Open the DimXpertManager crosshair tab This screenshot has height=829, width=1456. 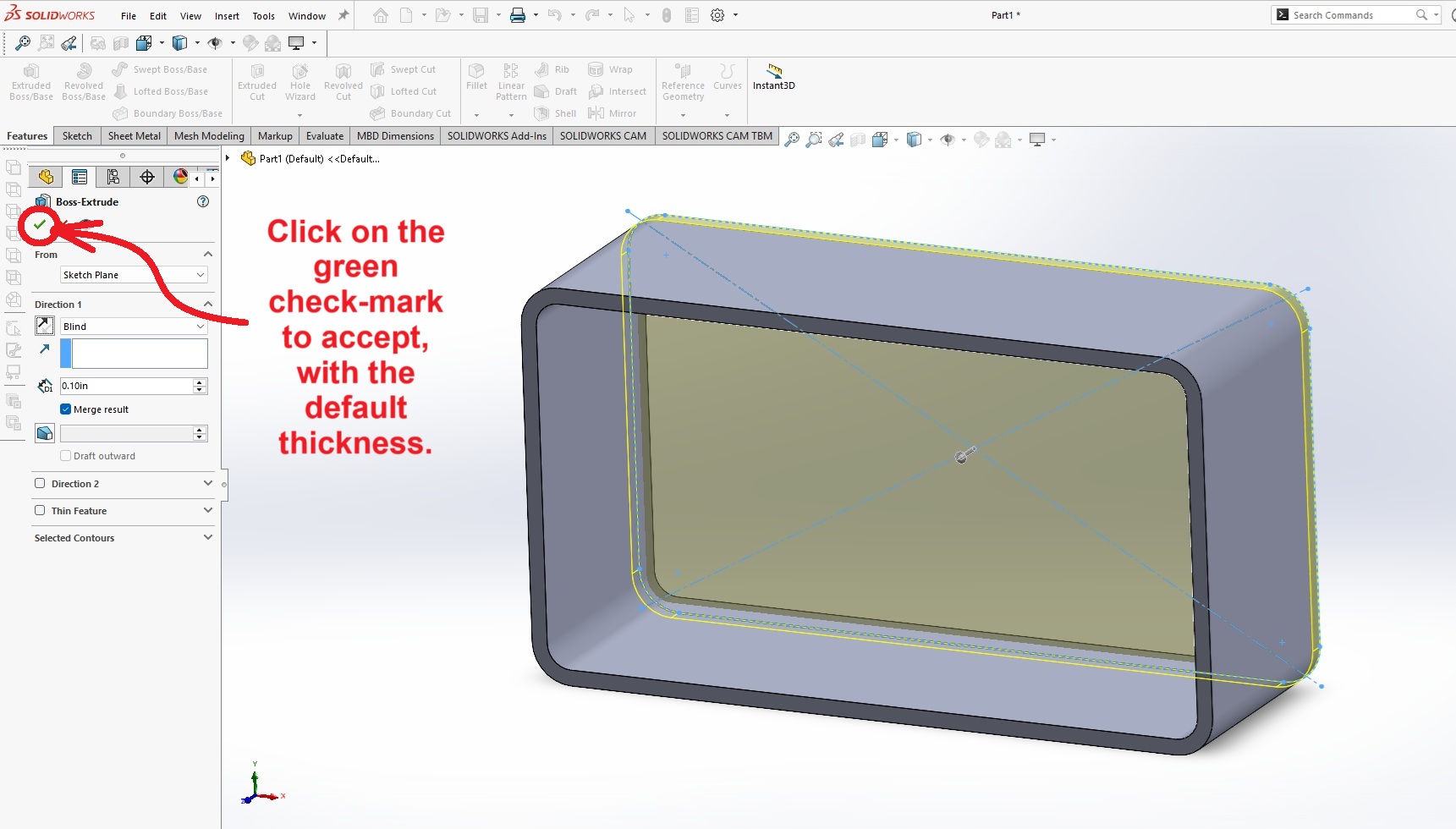(x=147, y=177)
